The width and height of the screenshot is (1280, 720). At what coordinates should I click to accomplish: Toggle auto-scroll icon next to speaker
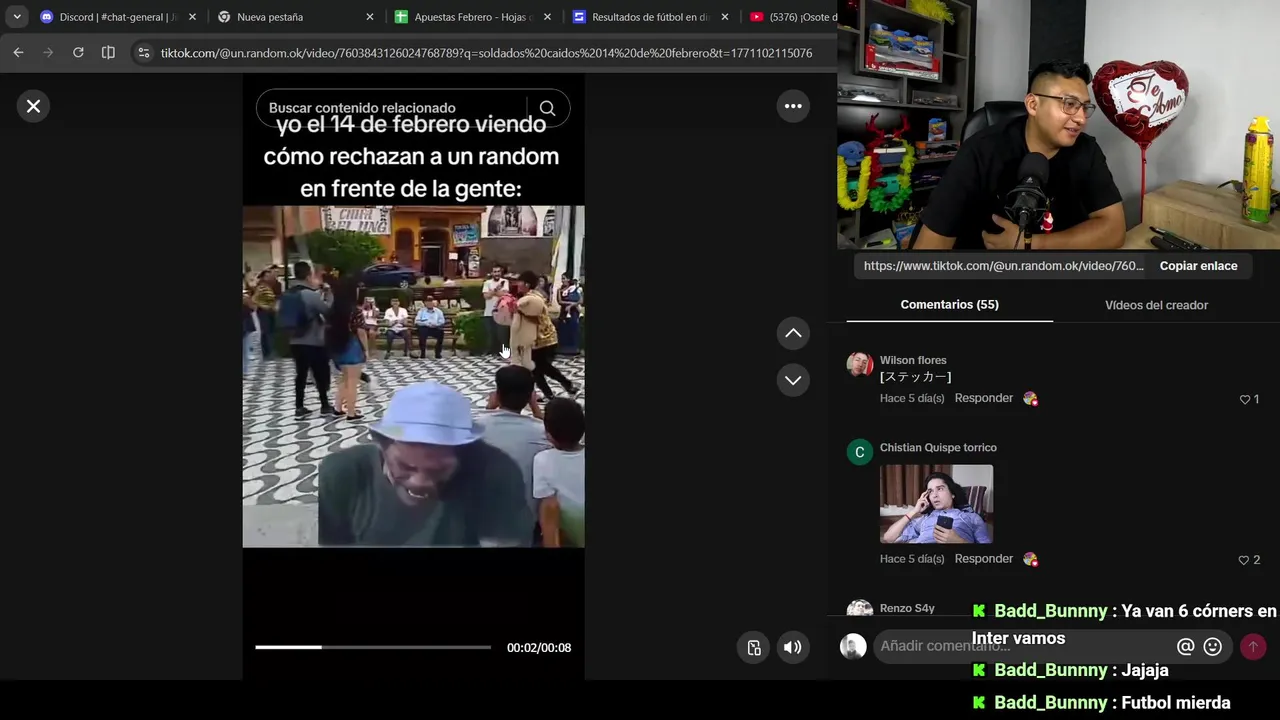coord(754,647)
